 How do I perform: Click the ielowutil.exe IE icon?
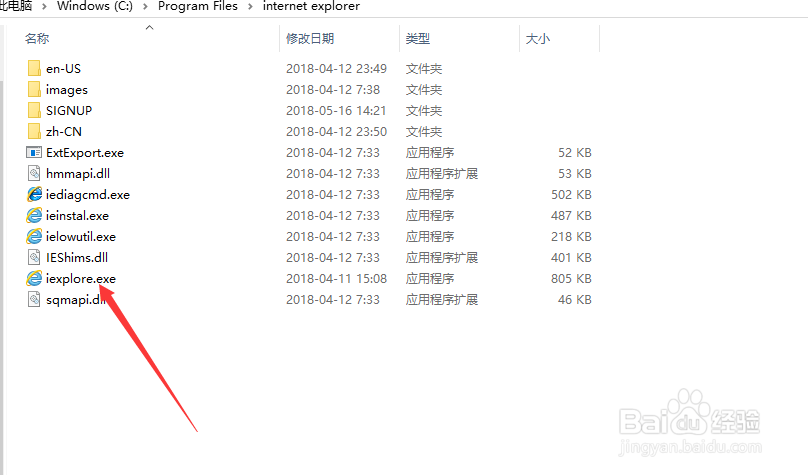tap(34, 236)
